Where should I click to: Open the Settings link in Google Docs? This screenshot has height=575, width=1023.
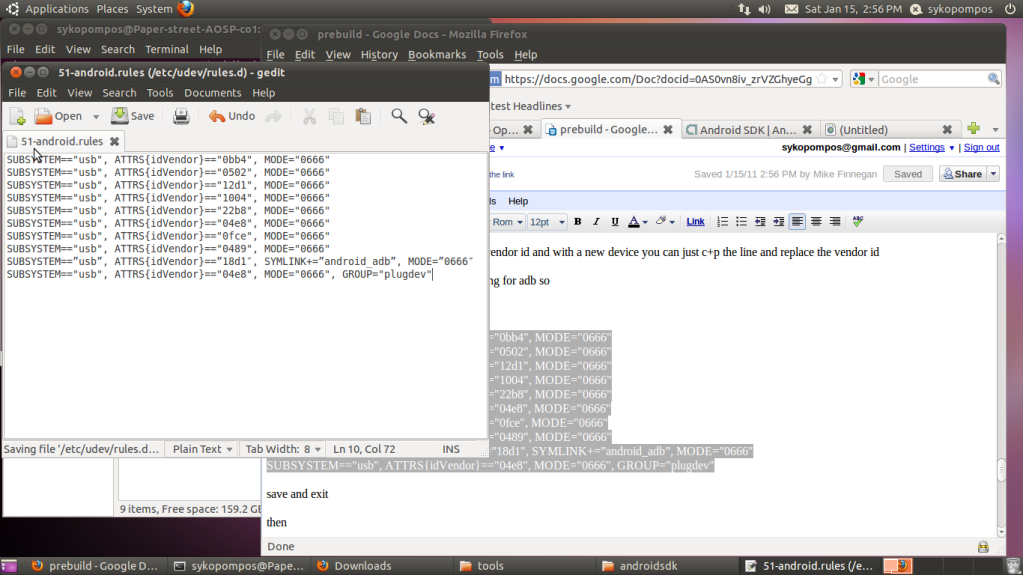(x=926, y=148)
